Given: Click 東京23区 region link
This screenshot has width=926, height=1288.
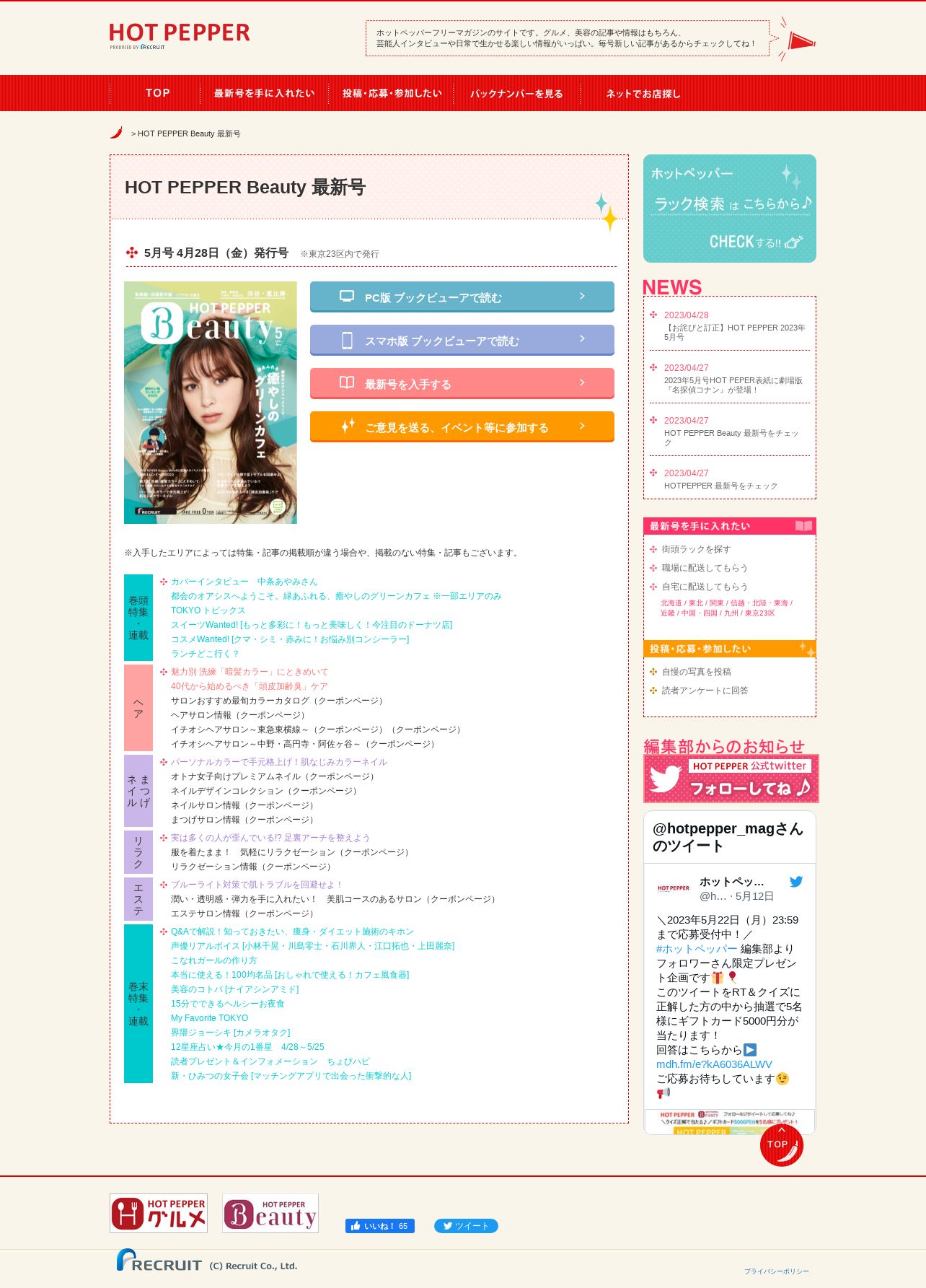Looking at the screenshot, I should (x=759, y=613).
